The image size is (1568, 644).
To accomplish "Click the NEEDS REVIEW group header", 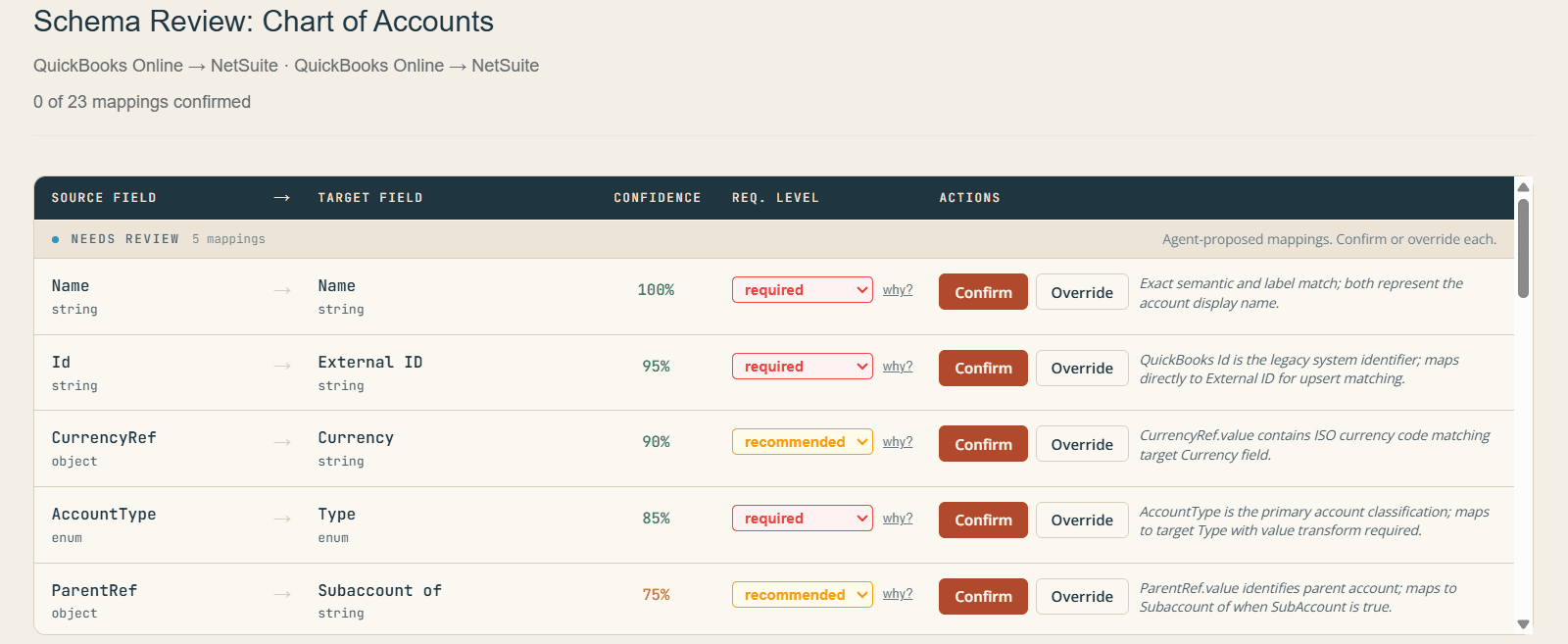I will (774, 239).
